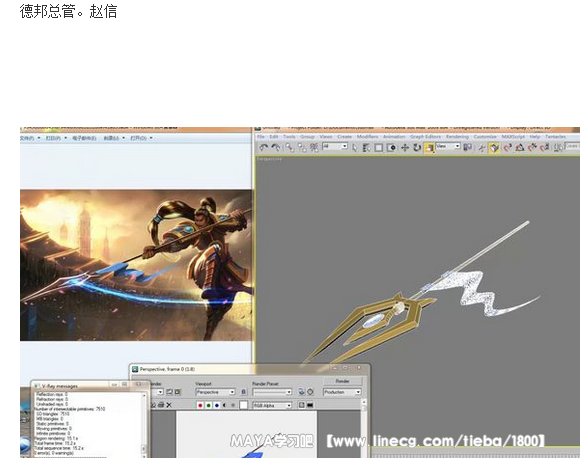The image size is (582, 458).
Task: Open the 刻录 menu in photo viewer
Action: [x=114, y=138]
